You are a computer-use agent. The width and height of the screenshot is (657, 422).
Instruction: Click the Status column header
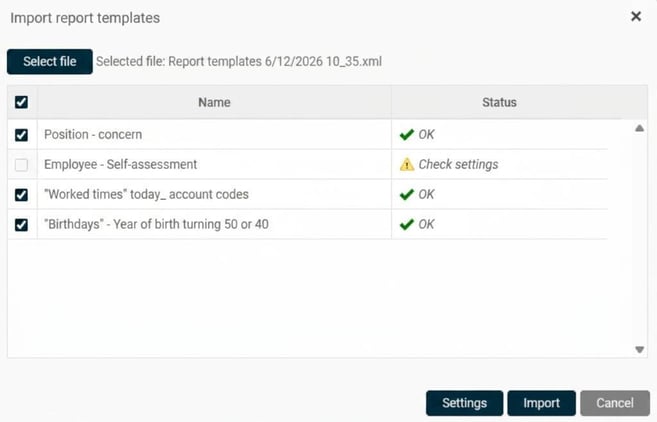[499, 102]
